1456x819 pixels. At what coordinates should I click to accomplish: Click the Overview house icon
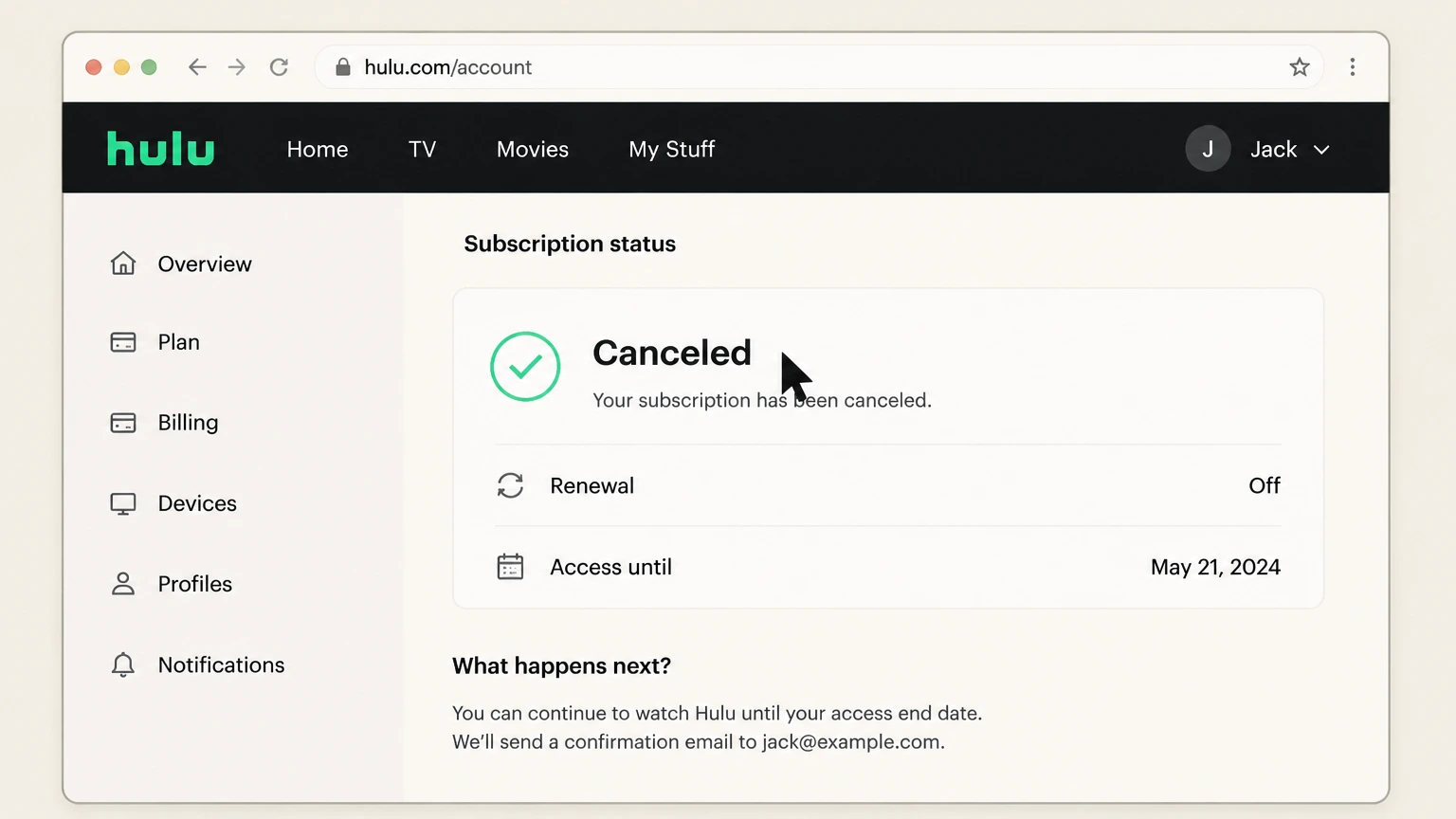(x=123, y=264)
